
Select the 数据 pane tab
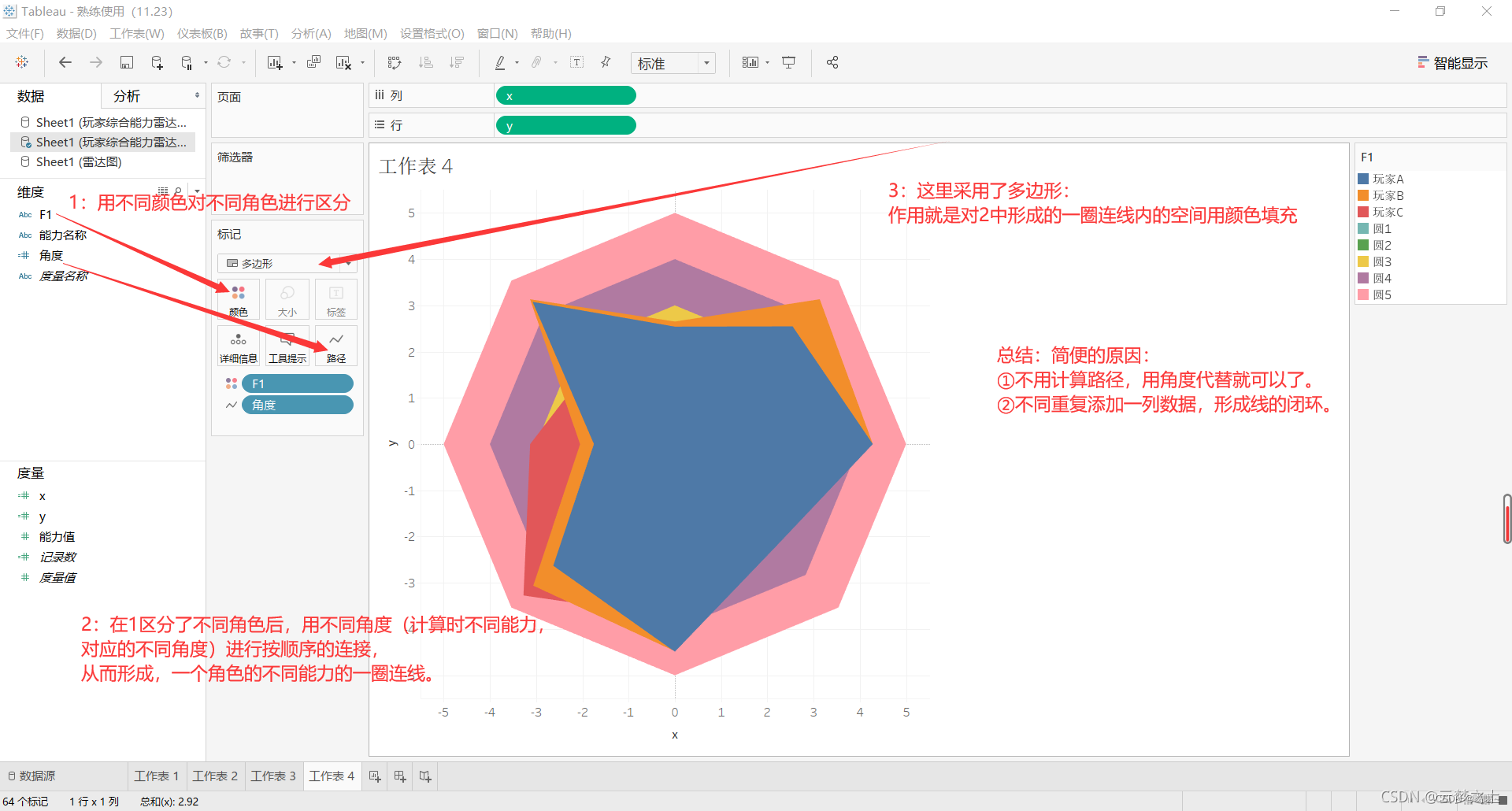[x=31, y=96]
